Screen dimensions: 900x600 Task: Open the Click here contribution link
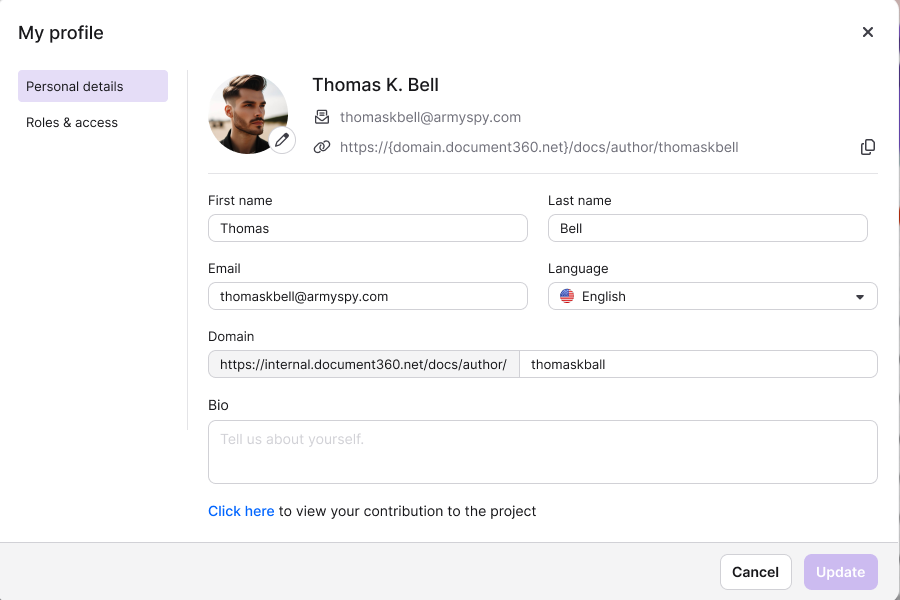click(x=241, y=511)
